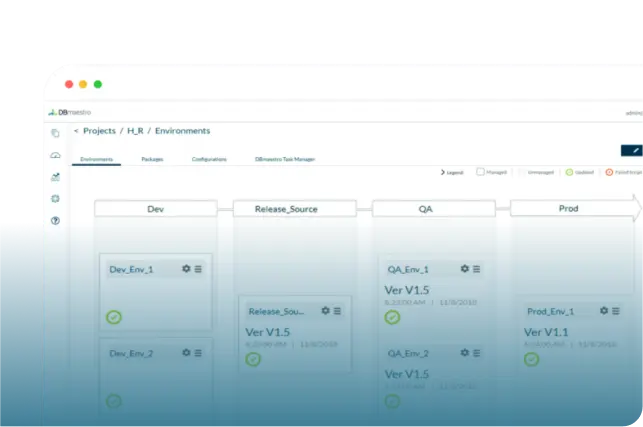This screenshot has width=643, height=427.
Task: Open the QA_Env_2 settings gear
Action: [465, 353]
